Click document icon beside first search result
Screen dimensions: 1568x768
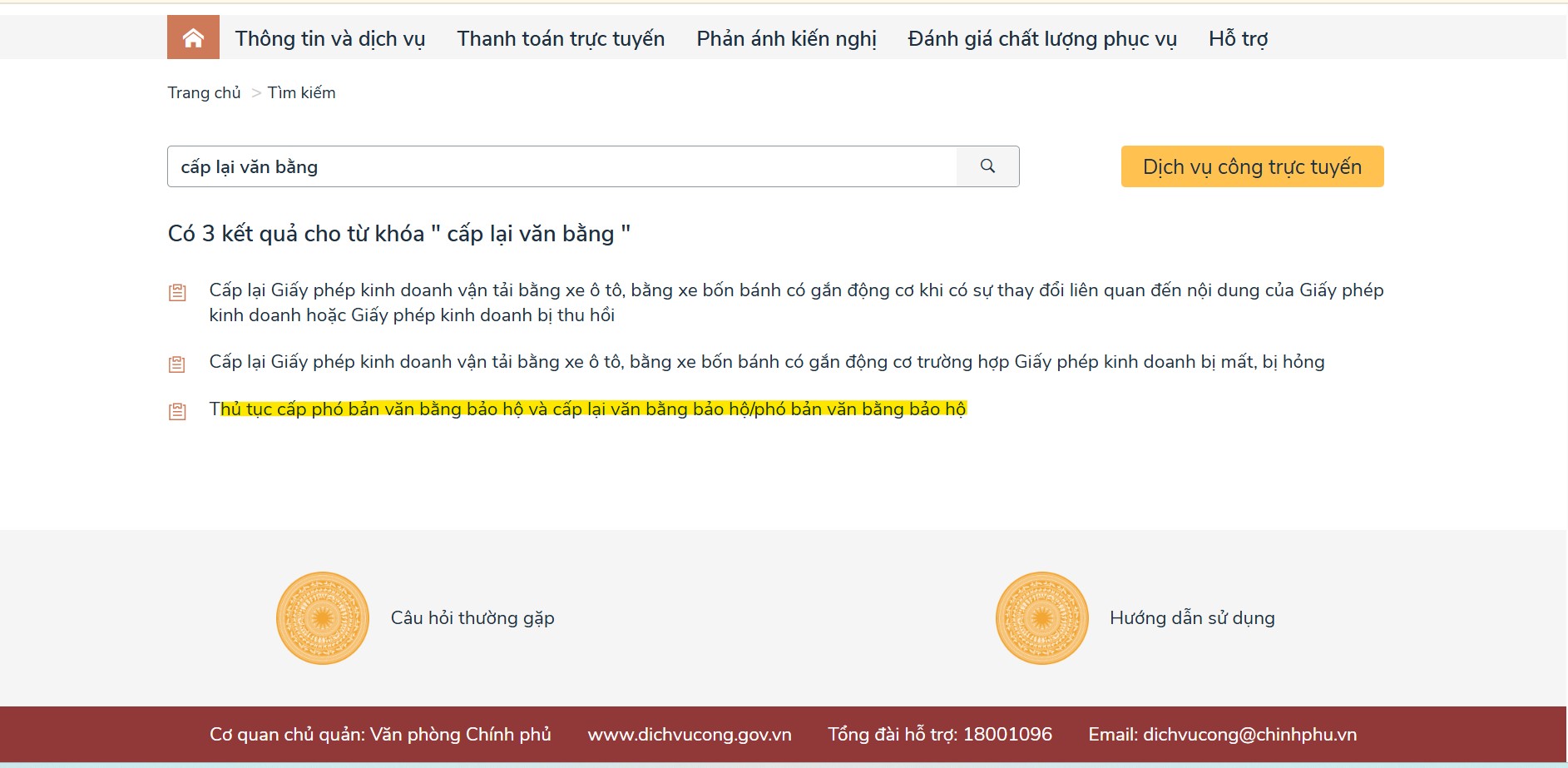click(177, 292)
